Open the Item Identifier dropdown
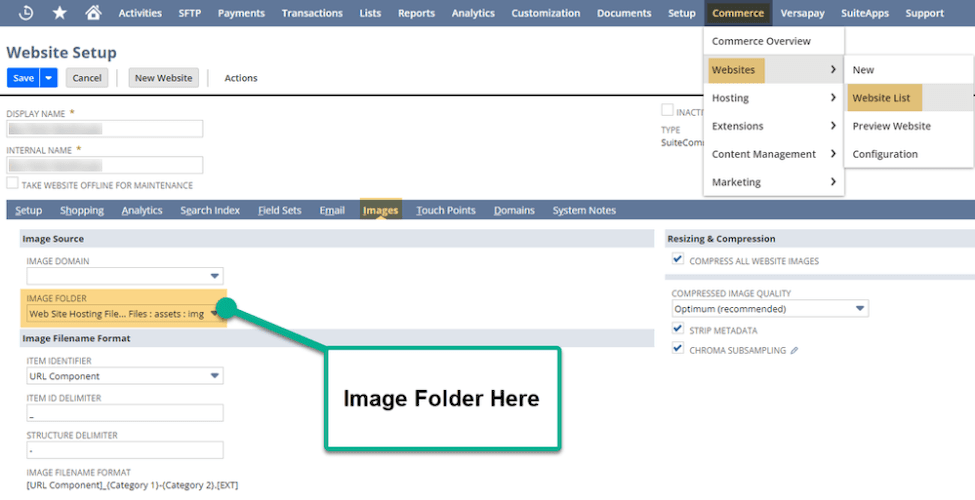Image resolution: width=975 pixels, height=500 pixels. tap(125, 376)
